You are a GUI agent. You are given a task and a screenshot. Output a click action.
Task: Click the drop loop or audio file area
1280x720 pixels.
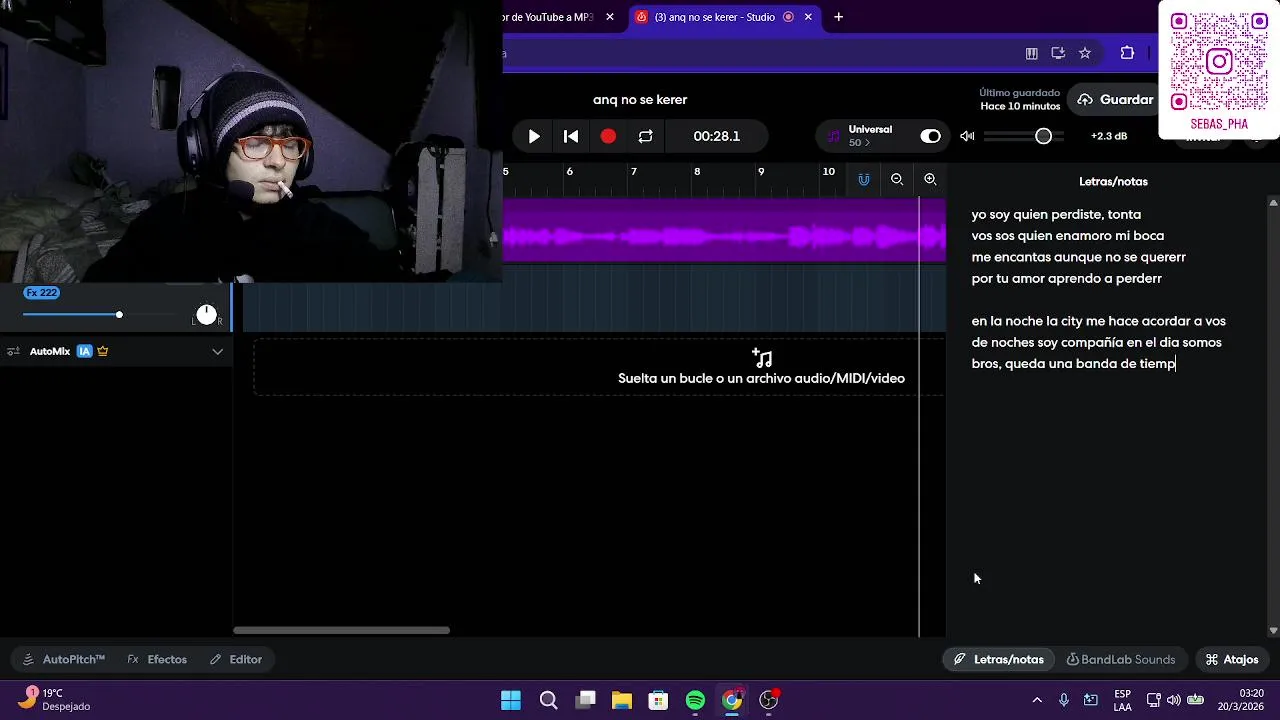(599, 367)
